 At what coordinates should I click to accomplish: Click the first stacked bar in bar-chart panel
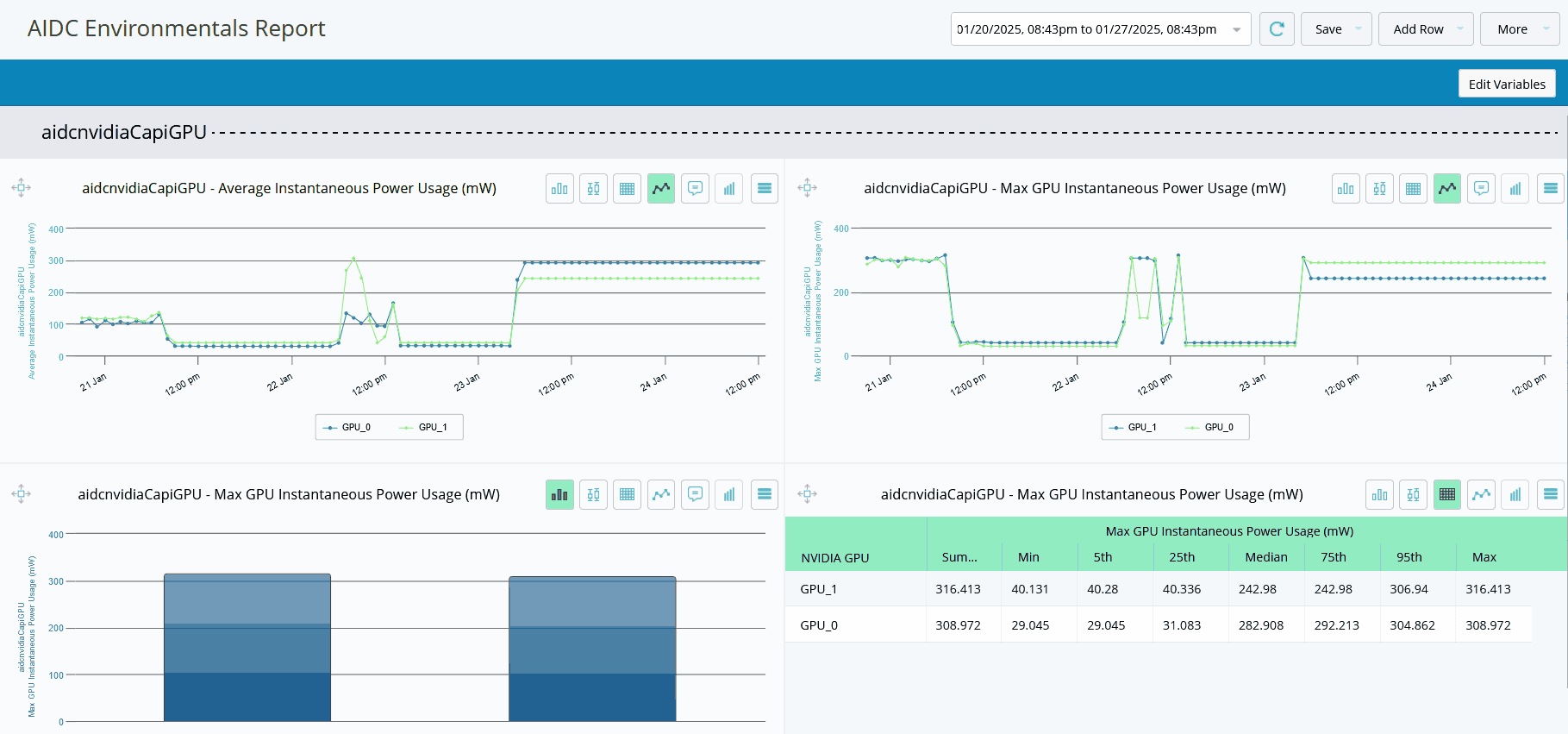(247, 647)
